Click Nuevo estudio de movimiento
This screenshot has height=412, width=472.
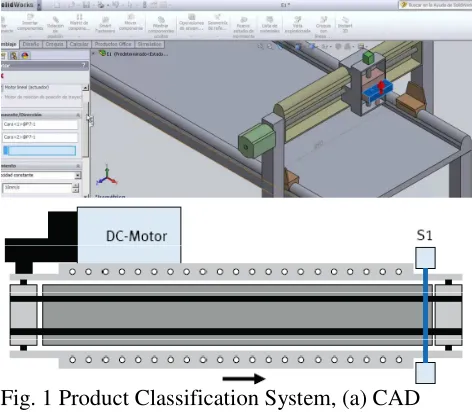[244, 27]
